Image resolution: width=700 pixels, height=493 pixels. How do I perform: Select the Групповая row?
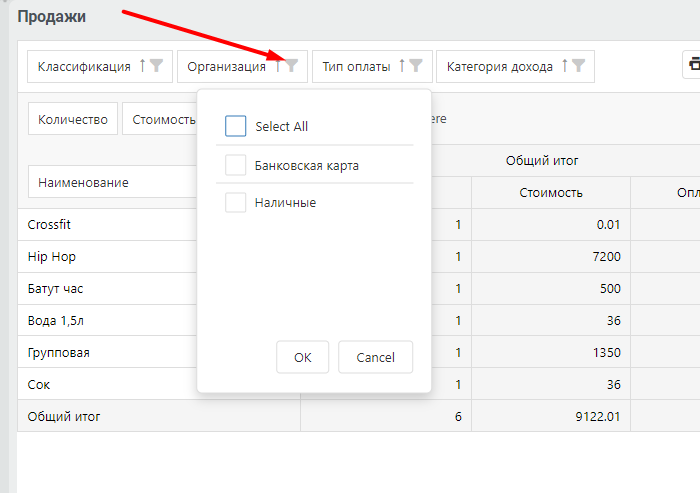(107, 352)
